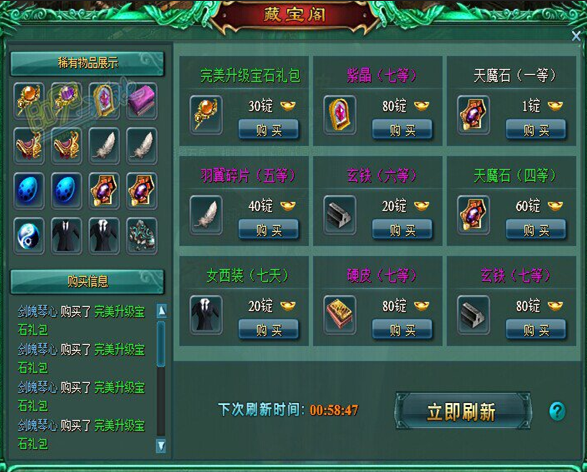Purchase 天魔石（四等）for 60锭
Viewport: 587px width, 472px height.
pyautogui.click(x=536, y=229)
